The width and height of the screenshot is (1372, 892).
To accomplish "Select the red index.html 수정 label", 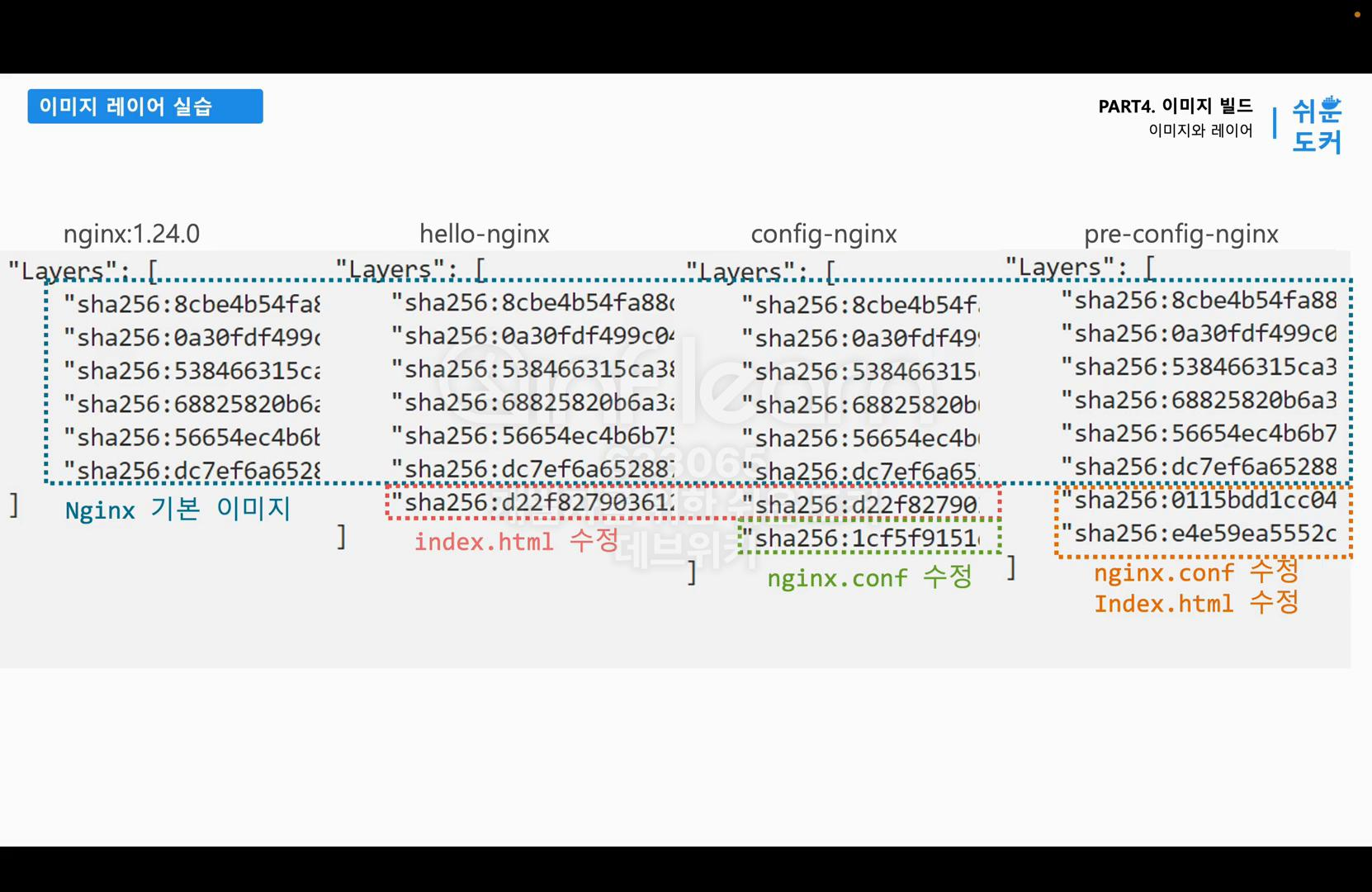I will [516, 541].
